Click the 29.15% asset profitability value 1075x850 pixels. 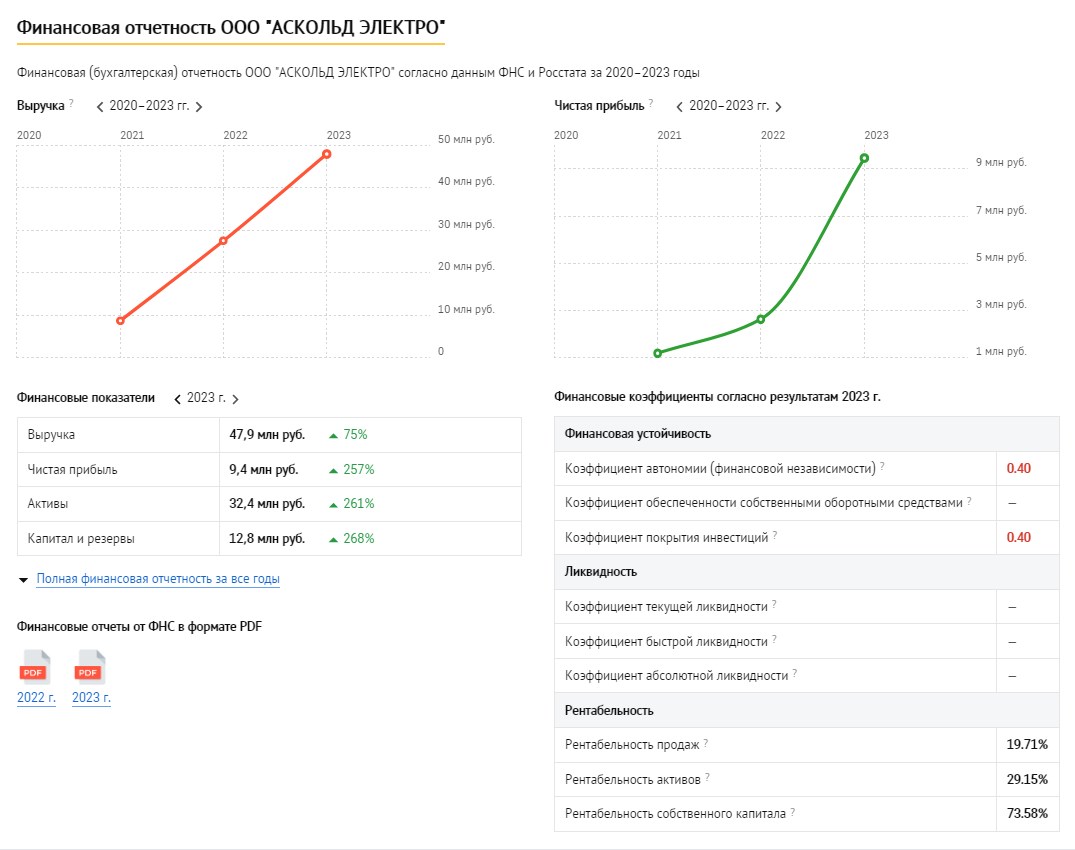coord(1027,779)
